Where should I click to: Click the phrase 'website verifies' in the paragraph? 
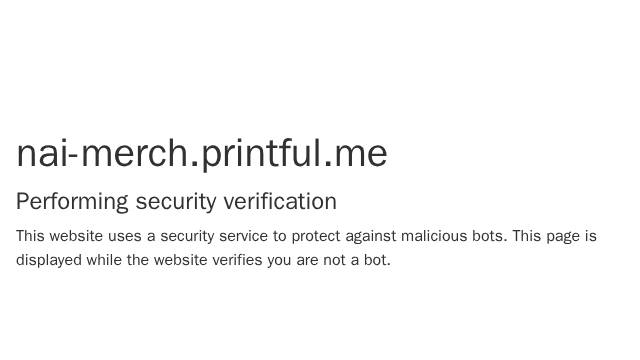(x=208, y=260)
